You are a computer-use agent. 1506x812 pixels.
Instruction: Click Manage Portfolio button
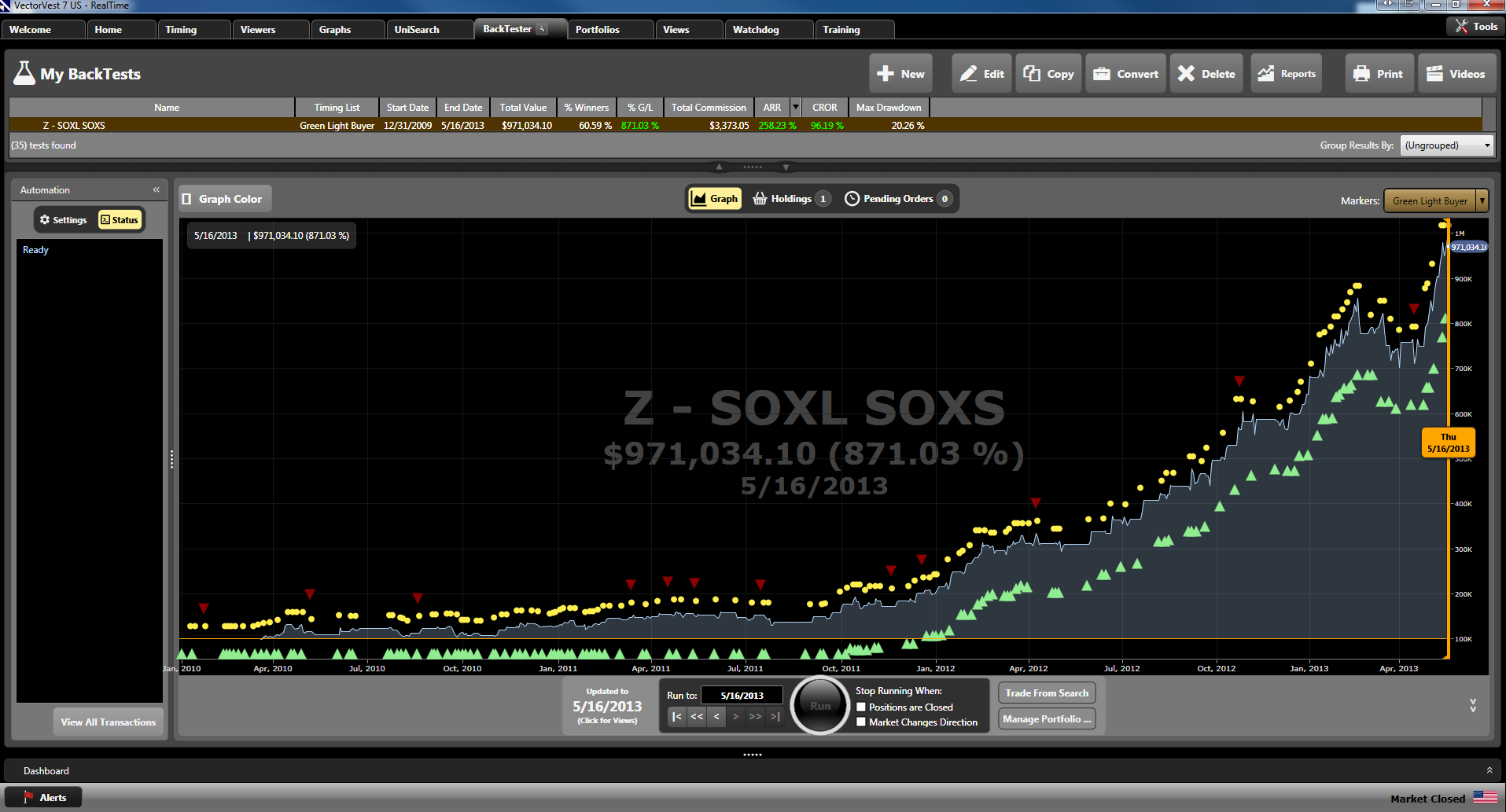(x=1047, y=718)
